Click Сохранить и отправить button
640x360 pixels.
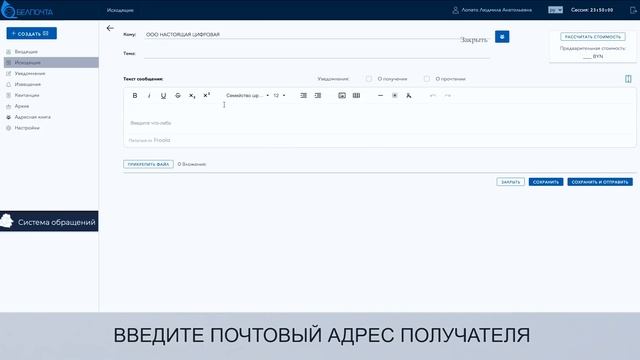tap(600, 182)
